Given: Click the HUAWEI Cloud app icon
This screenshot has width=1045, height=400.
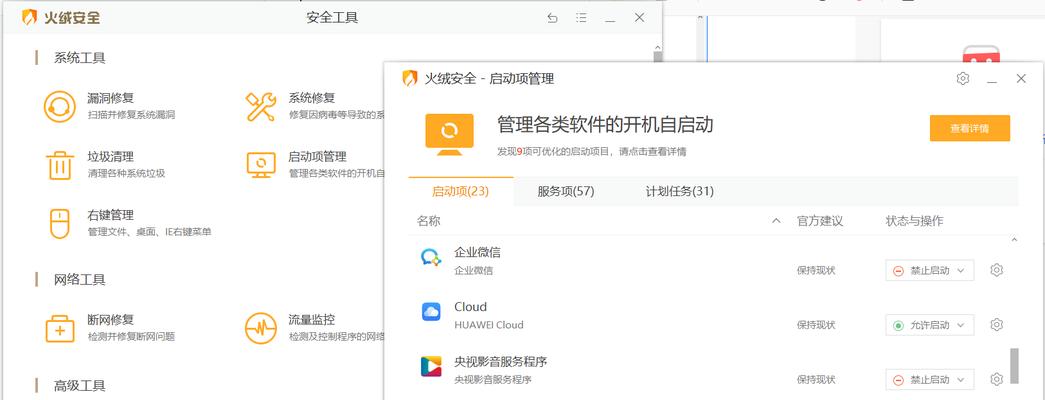Looking at the screenshot, I should coord(431,312).
